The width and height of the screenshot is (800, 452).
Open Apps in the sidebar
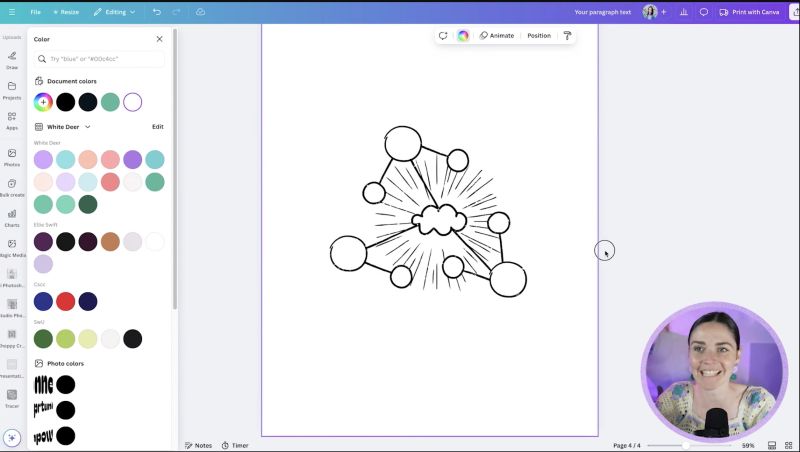(x=12, y=121)
